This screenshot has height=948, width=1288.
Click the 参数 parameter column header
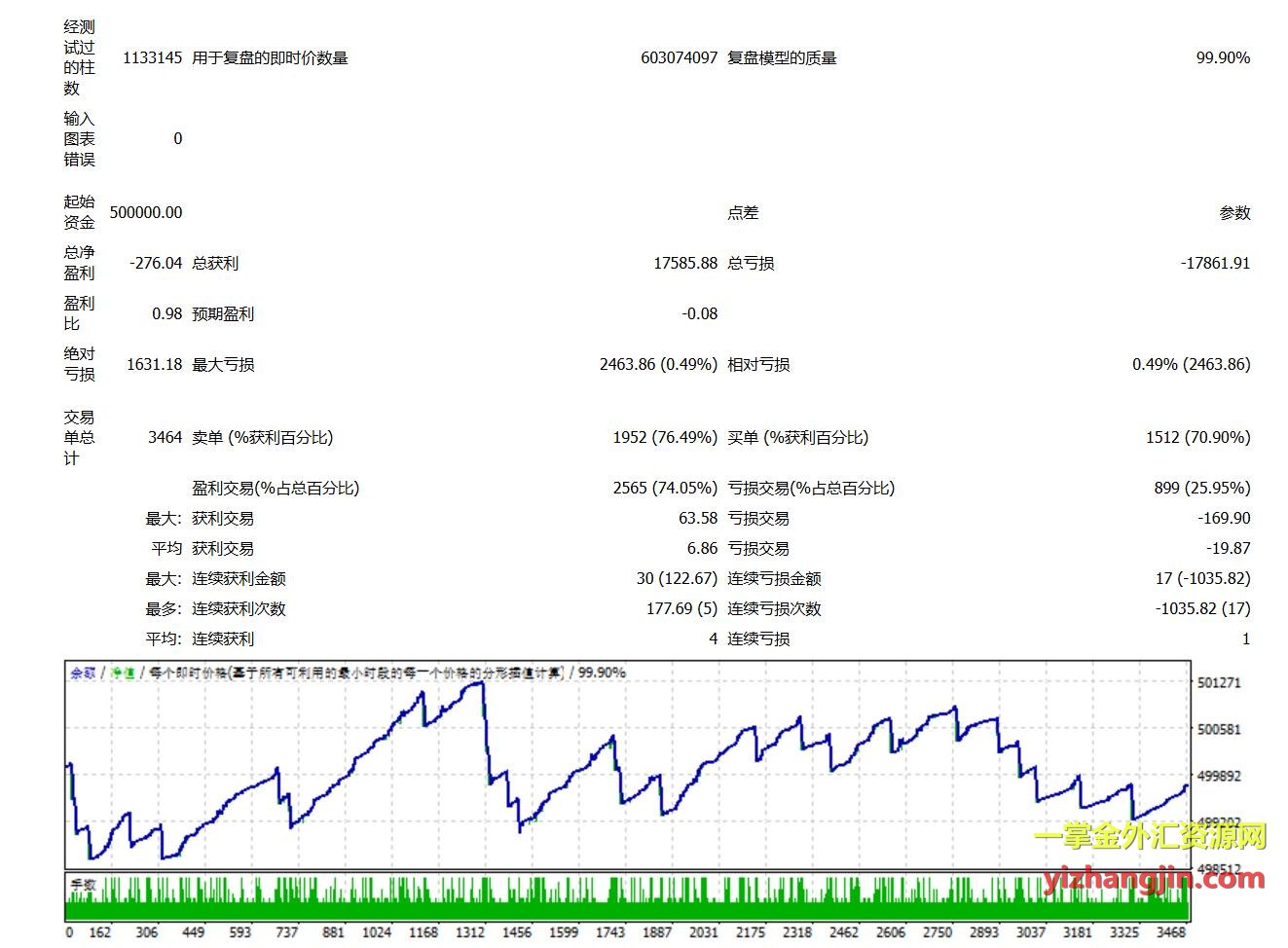(x=1234, y=213)
